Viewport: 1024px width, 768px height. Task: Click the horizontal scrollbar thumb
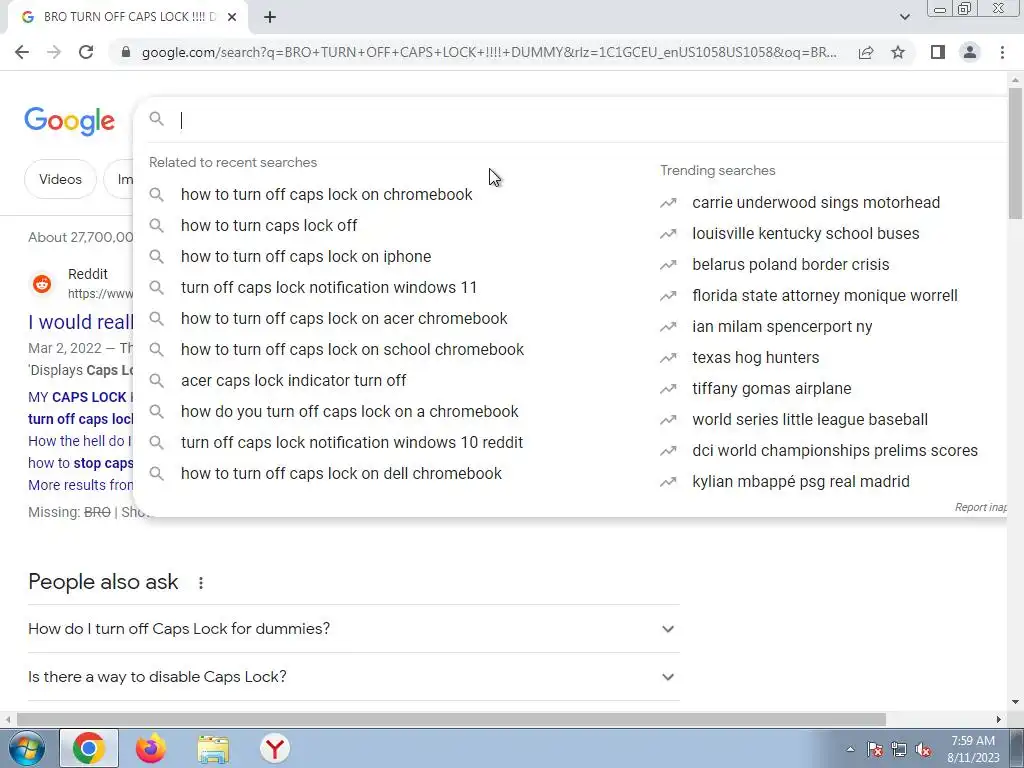pyautogui.click(x=451, y=720)
